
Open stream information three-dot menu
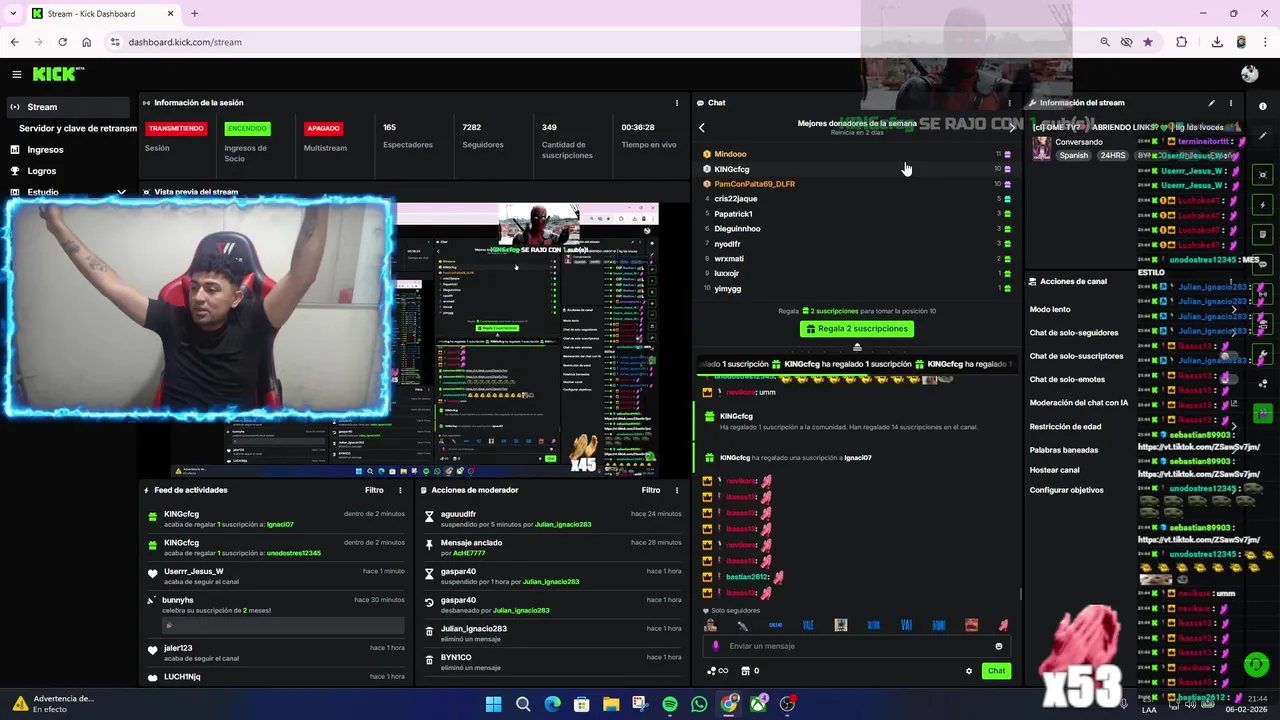[1231, 103]
